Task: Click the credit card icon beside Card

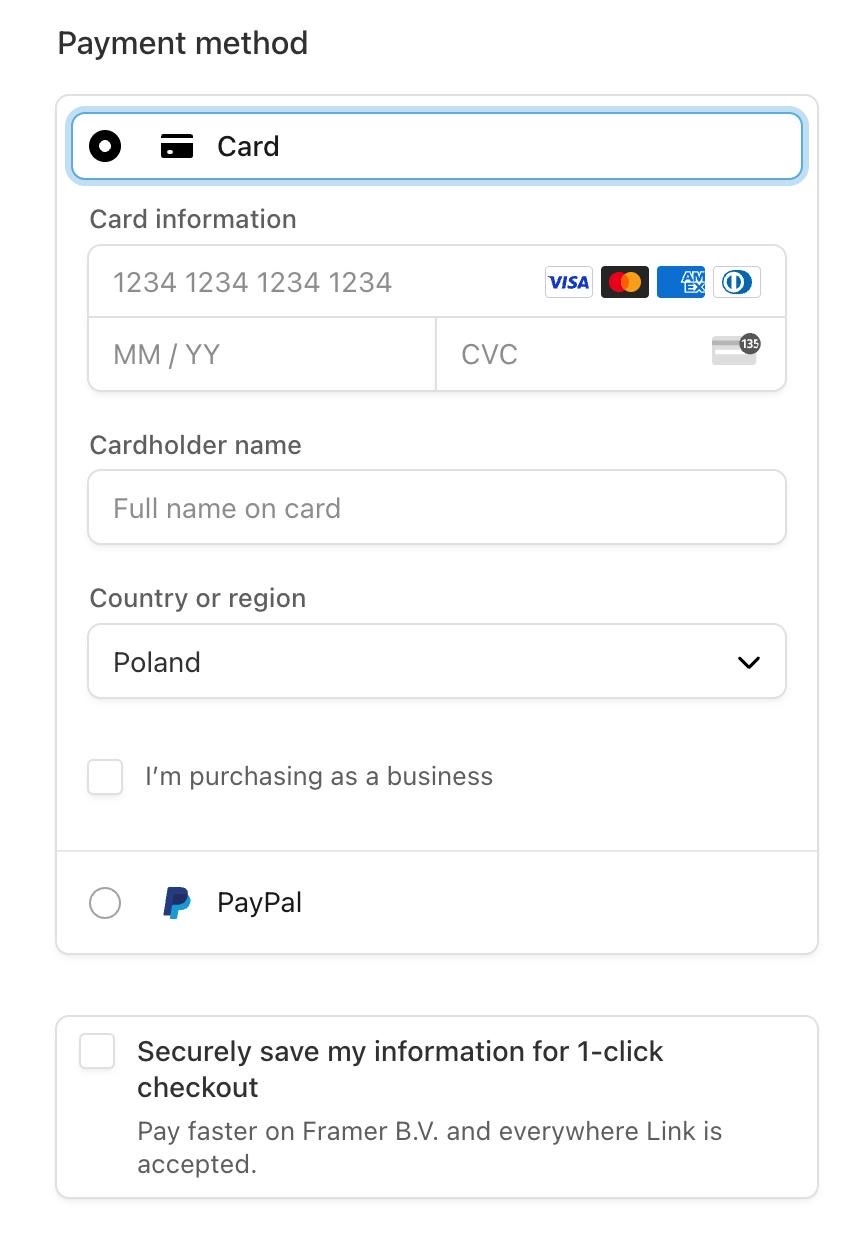Action: click(177, 147)
